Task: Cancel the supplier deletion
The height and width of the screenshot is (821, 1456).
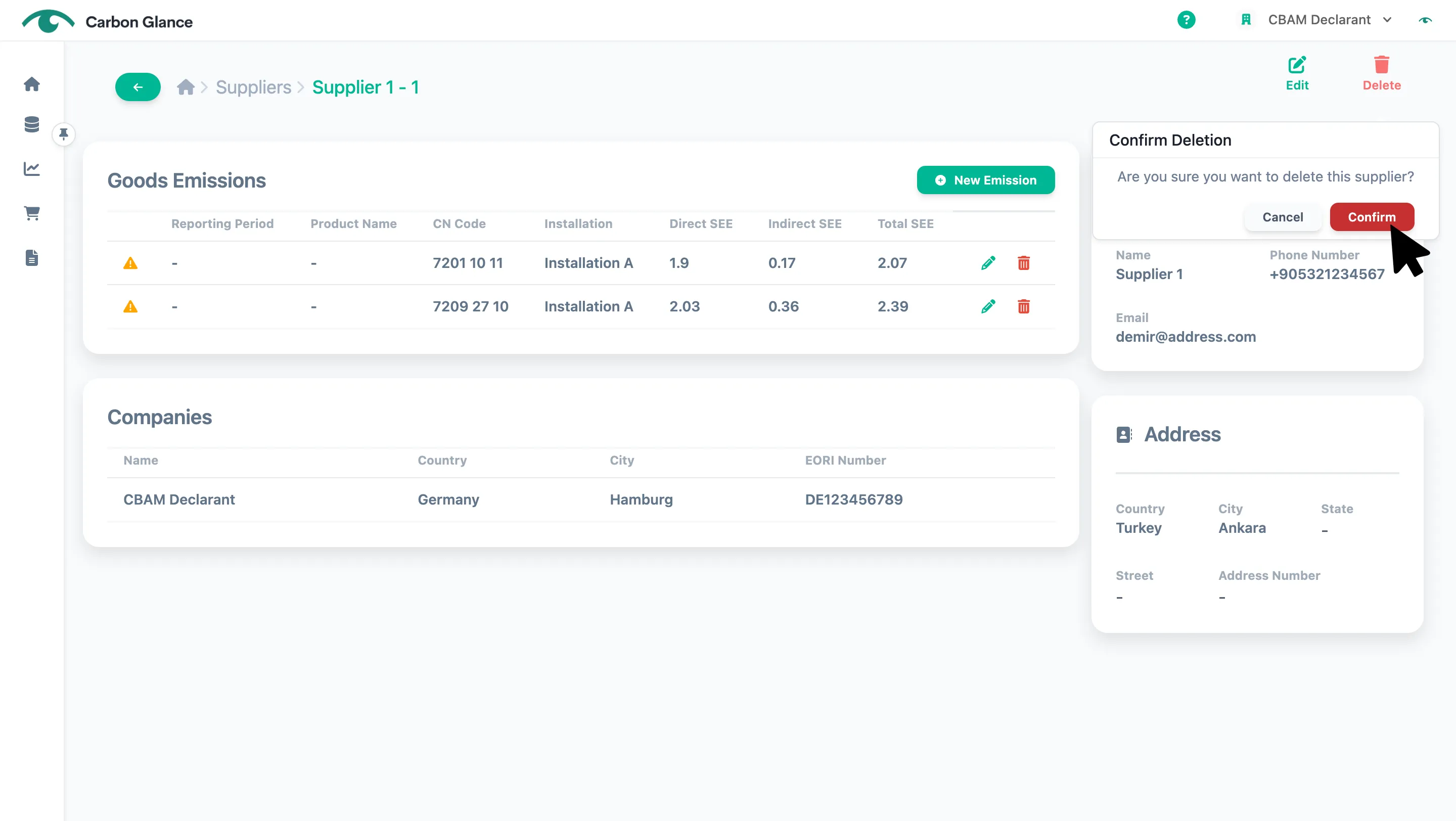Action: point(1283,217)
